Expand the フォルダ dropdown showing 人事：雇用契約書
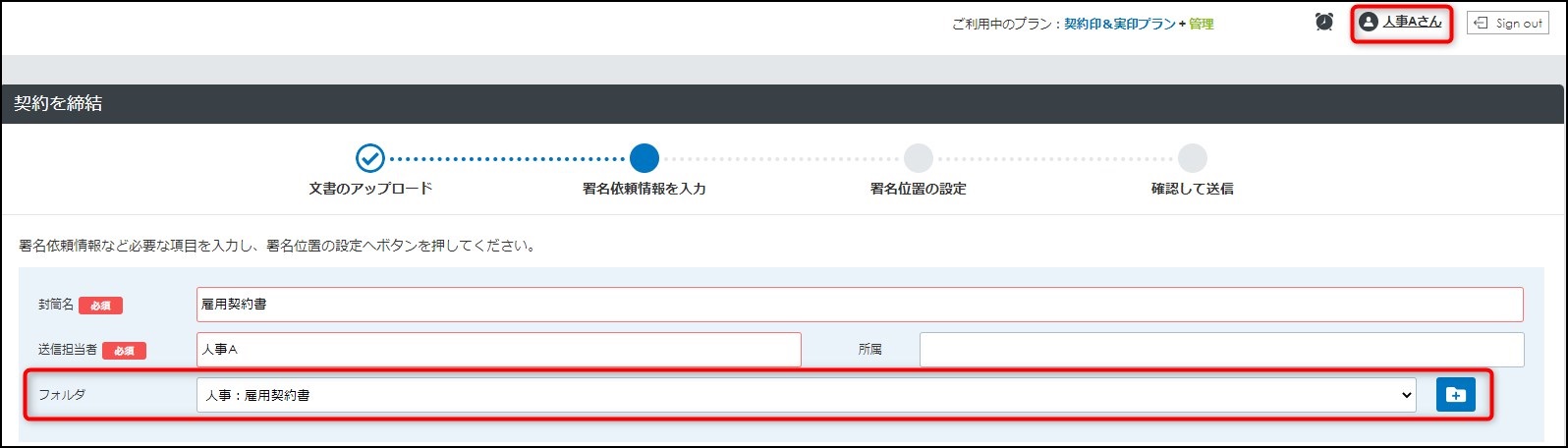The image size is (1568, 448). 806,395
